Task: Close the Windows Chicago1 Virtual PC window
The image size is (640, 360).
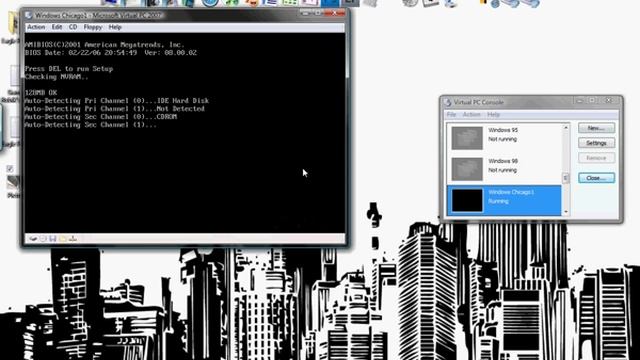Action: 334,13
